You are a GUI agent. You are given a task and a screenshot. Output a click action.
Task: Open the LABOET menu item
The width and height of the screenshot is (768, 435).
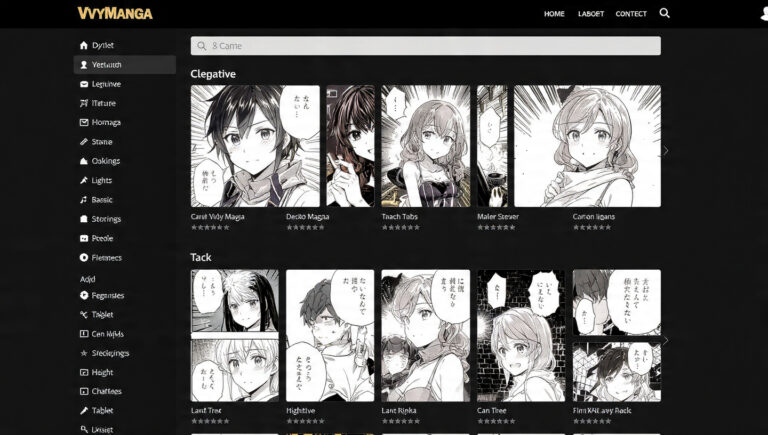[591, 14]
